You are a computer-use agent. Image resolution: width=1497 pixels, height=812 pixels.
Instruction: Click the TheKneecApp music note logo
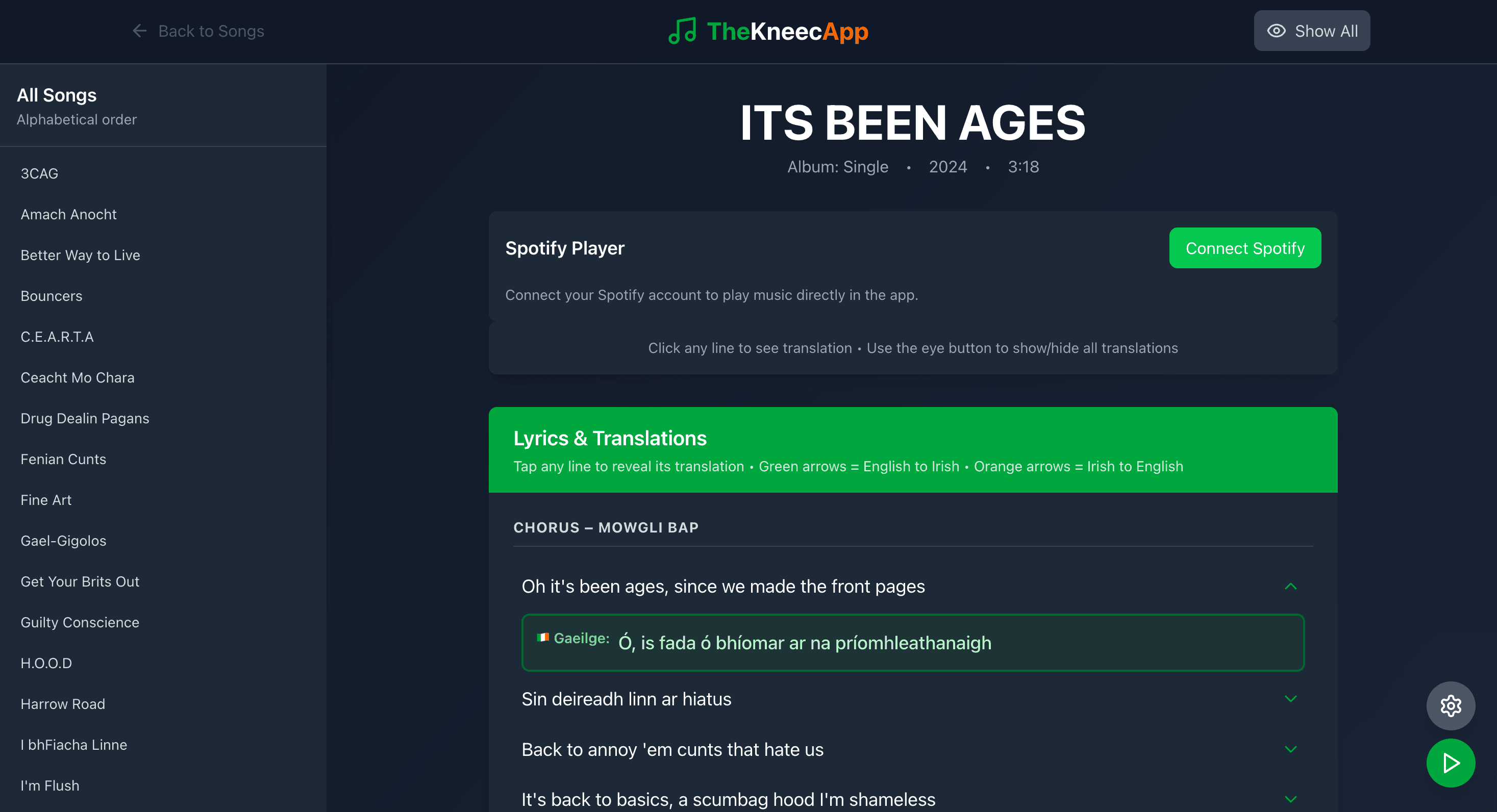click(x=682, y=30)
